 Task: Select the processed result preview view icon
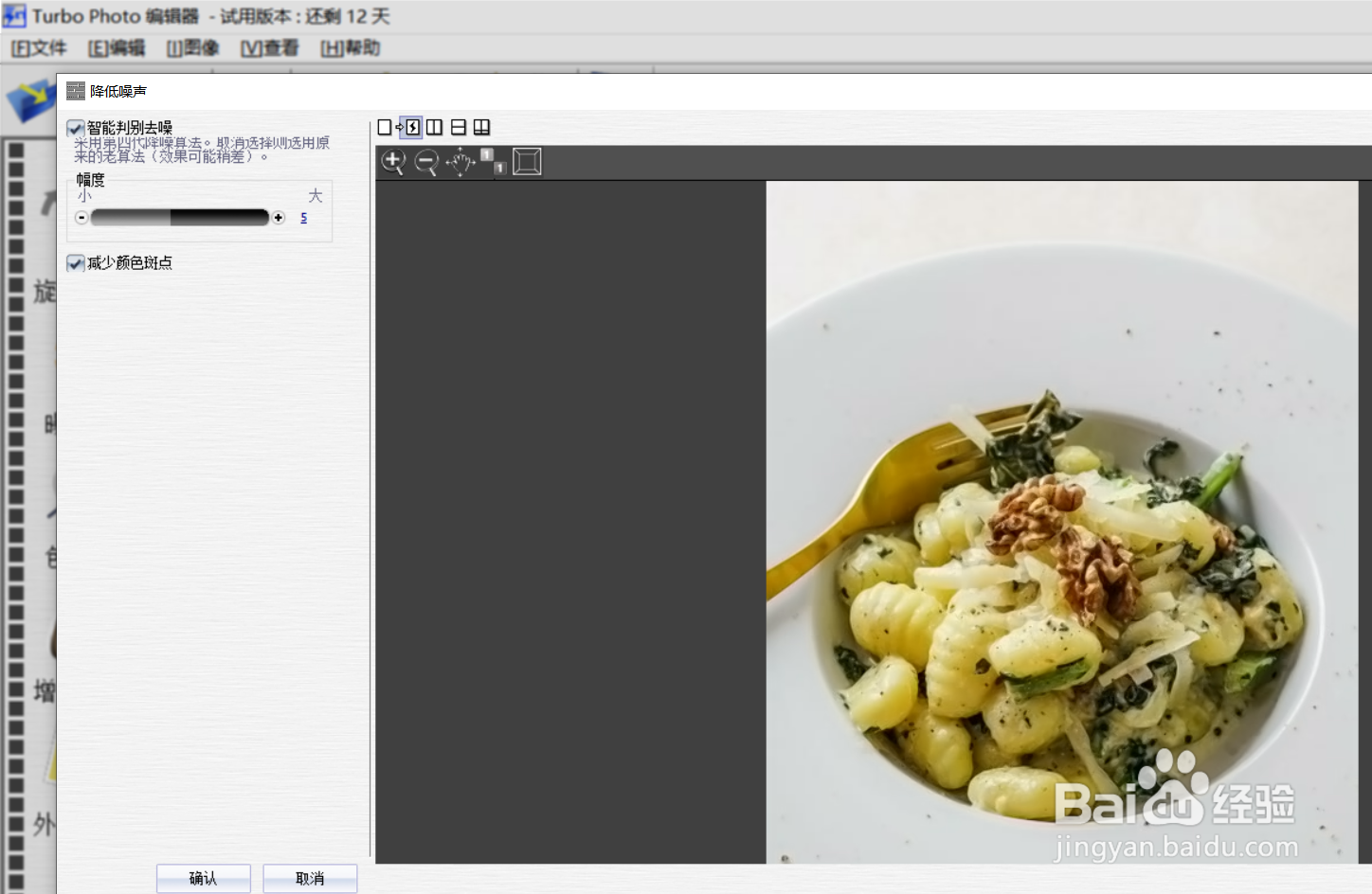coord(410,127)
